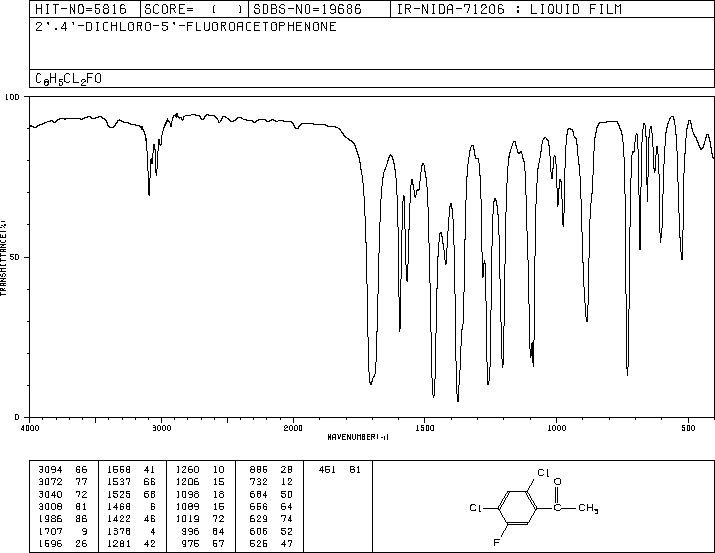Select the peak table row 732 12

point(271,481)
